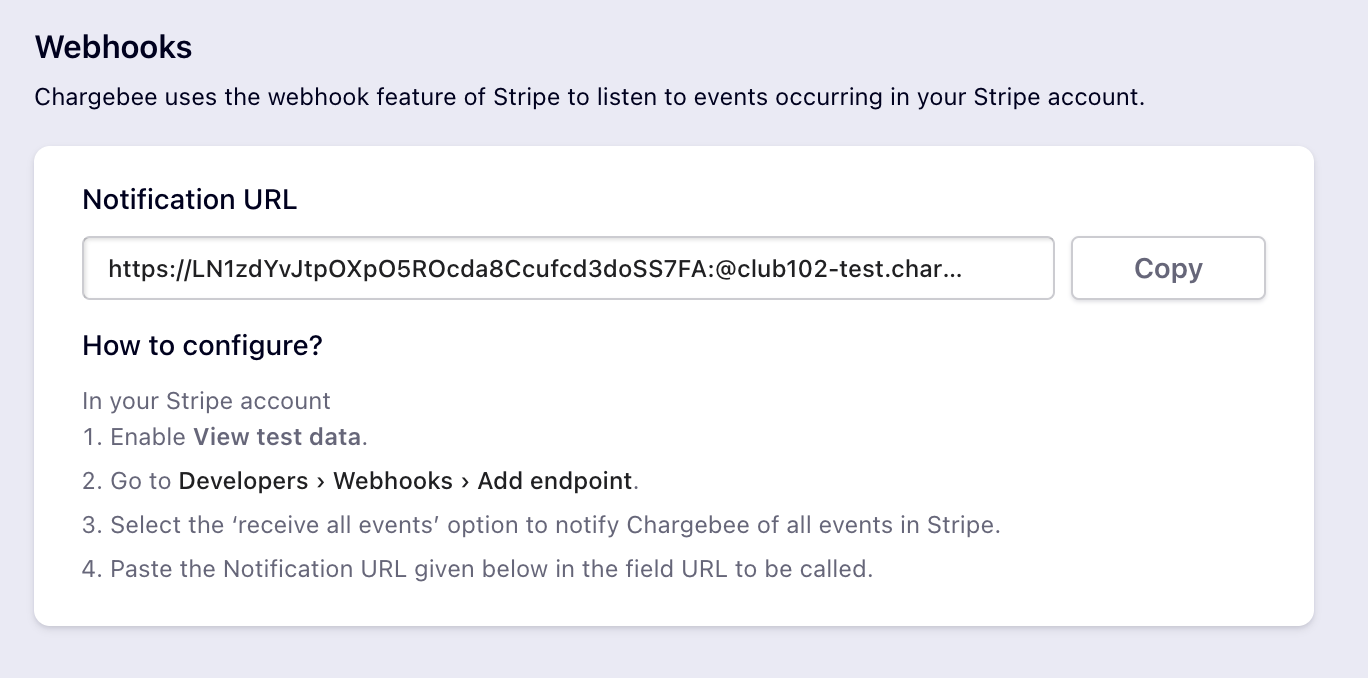
Task: Click the chevron between Developers and Webhooks
Action: pyautogui.click(x=321, y=481)
